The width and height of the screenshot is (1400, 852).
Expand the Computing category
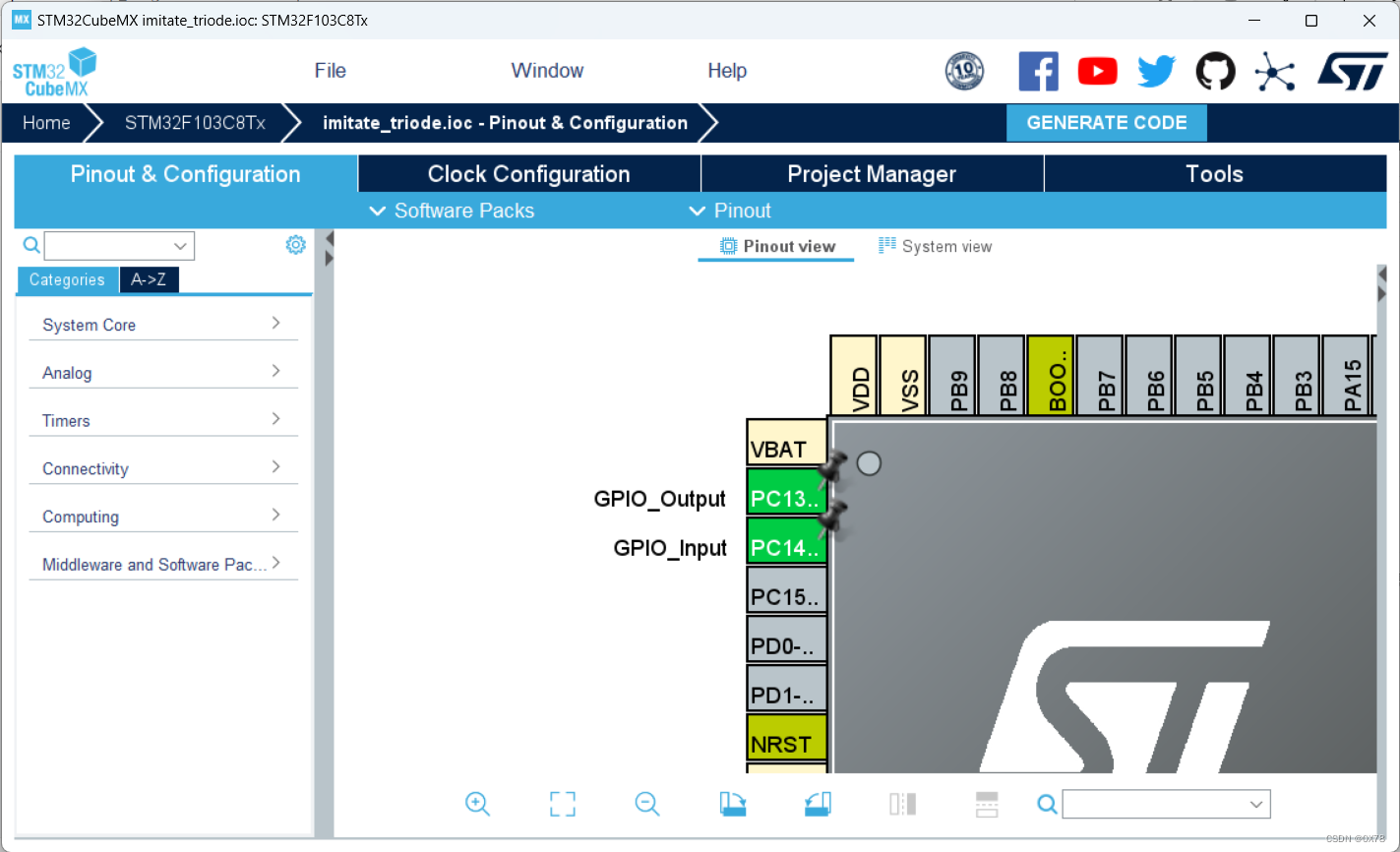163,517
